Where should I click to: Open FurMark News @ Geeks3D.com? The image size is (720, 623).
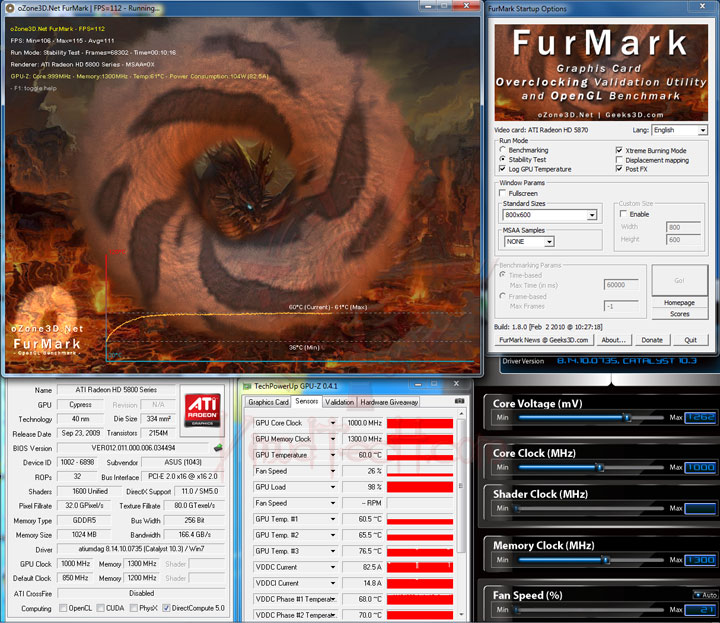543,340
